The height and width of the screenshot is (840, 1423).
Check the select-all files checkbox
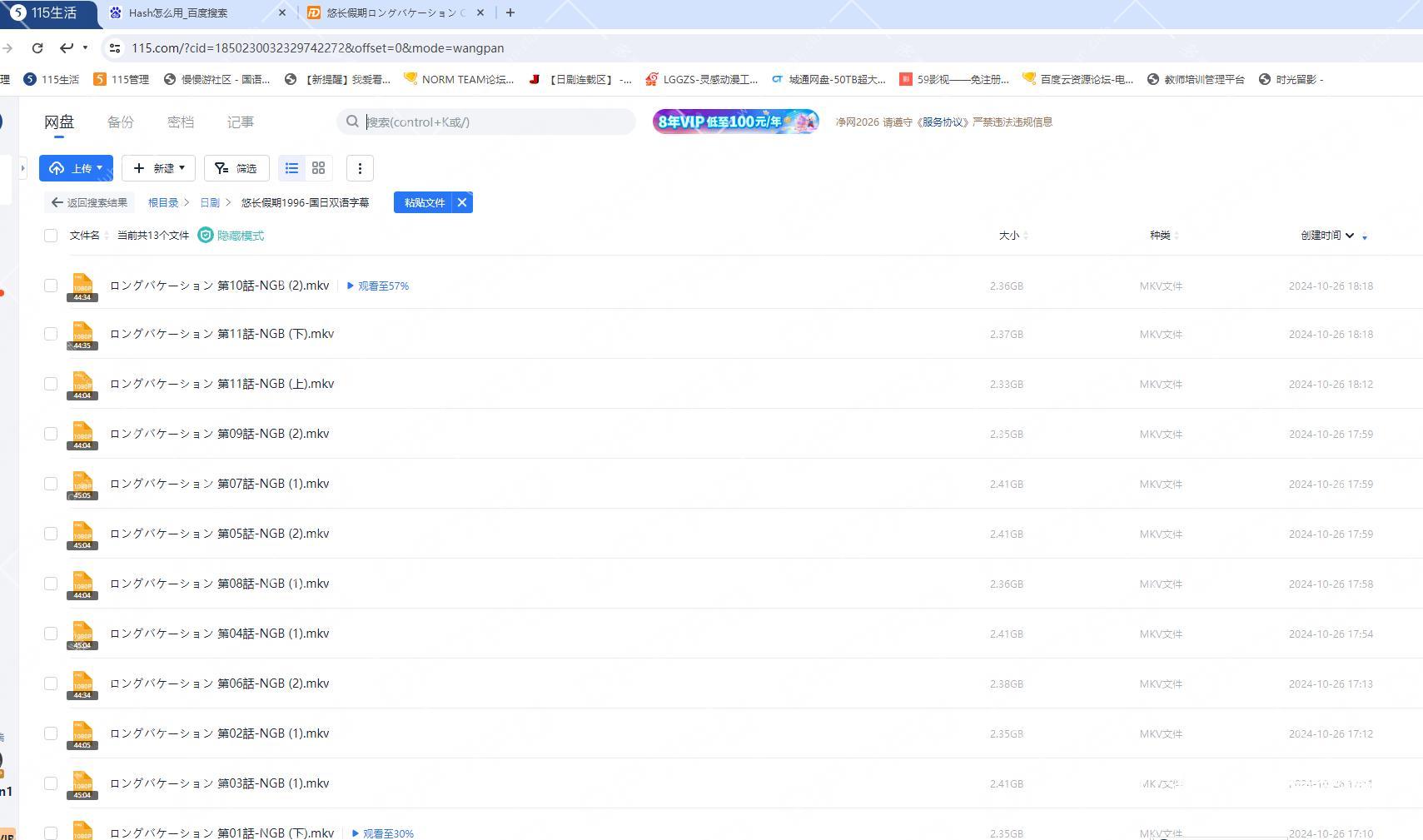[51, 236]
